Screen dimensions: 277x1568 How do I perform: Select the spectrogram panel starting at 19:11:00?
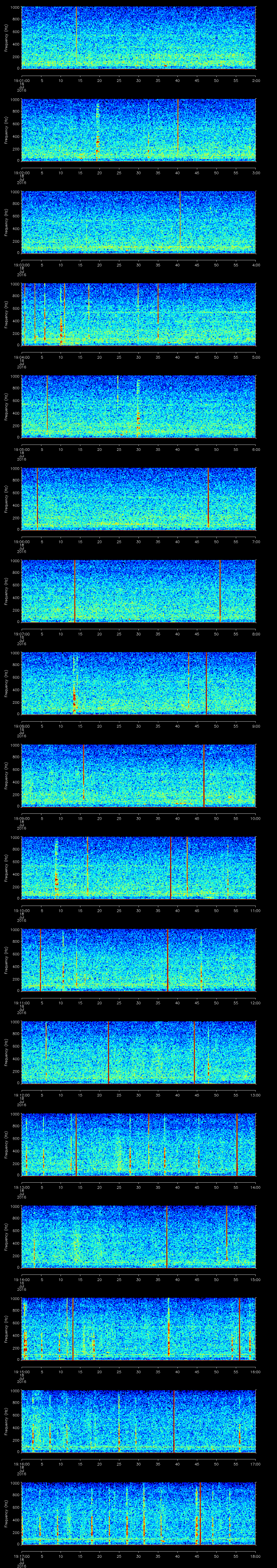138,960
